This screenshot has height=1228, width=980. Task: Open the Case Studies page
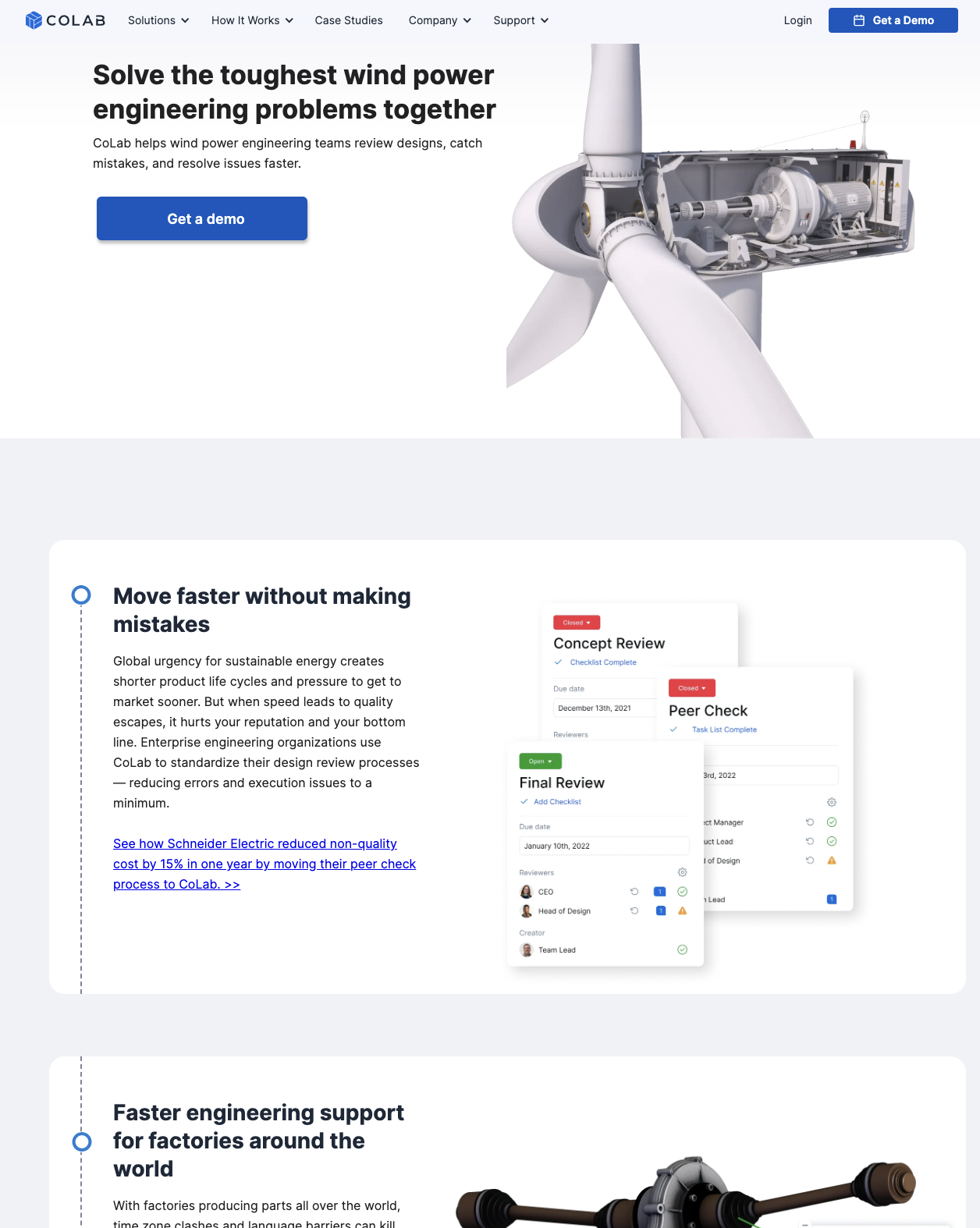coord(349,20)
